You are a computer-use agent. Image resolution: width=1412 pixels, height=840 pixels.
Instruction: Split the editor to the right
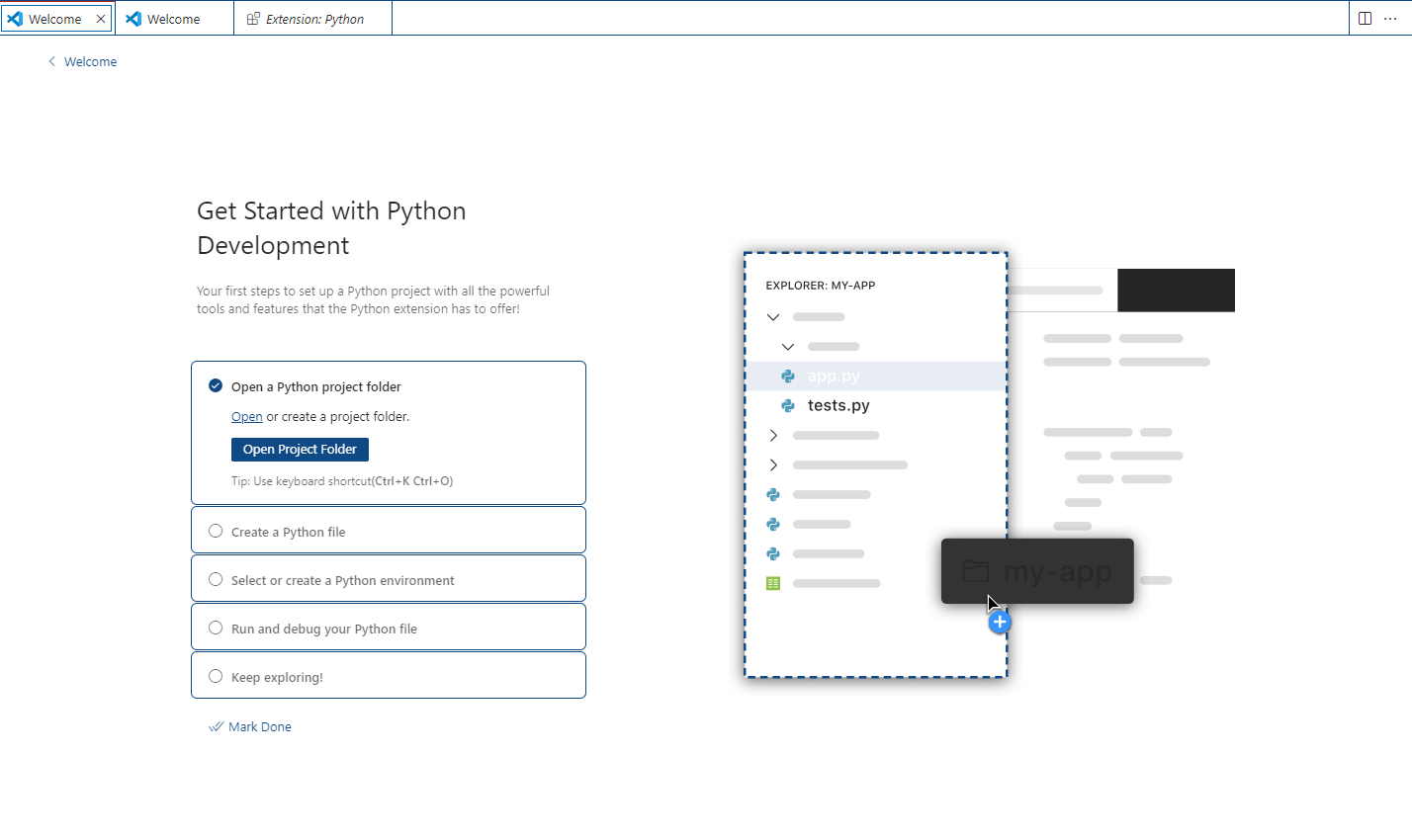click(1366, 18)
